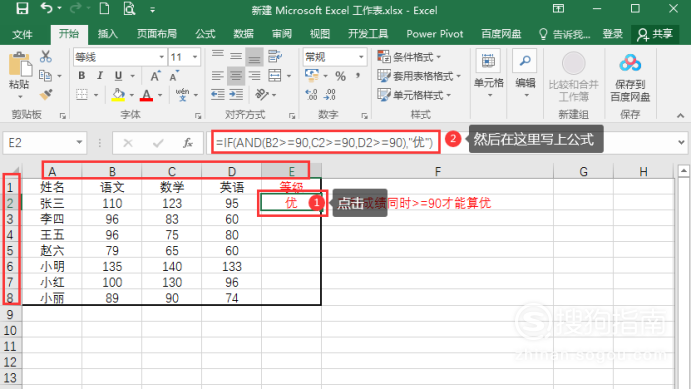
Task: Click the Save to Baidu Netdisk icon
Action: click(x=630, y=78)
